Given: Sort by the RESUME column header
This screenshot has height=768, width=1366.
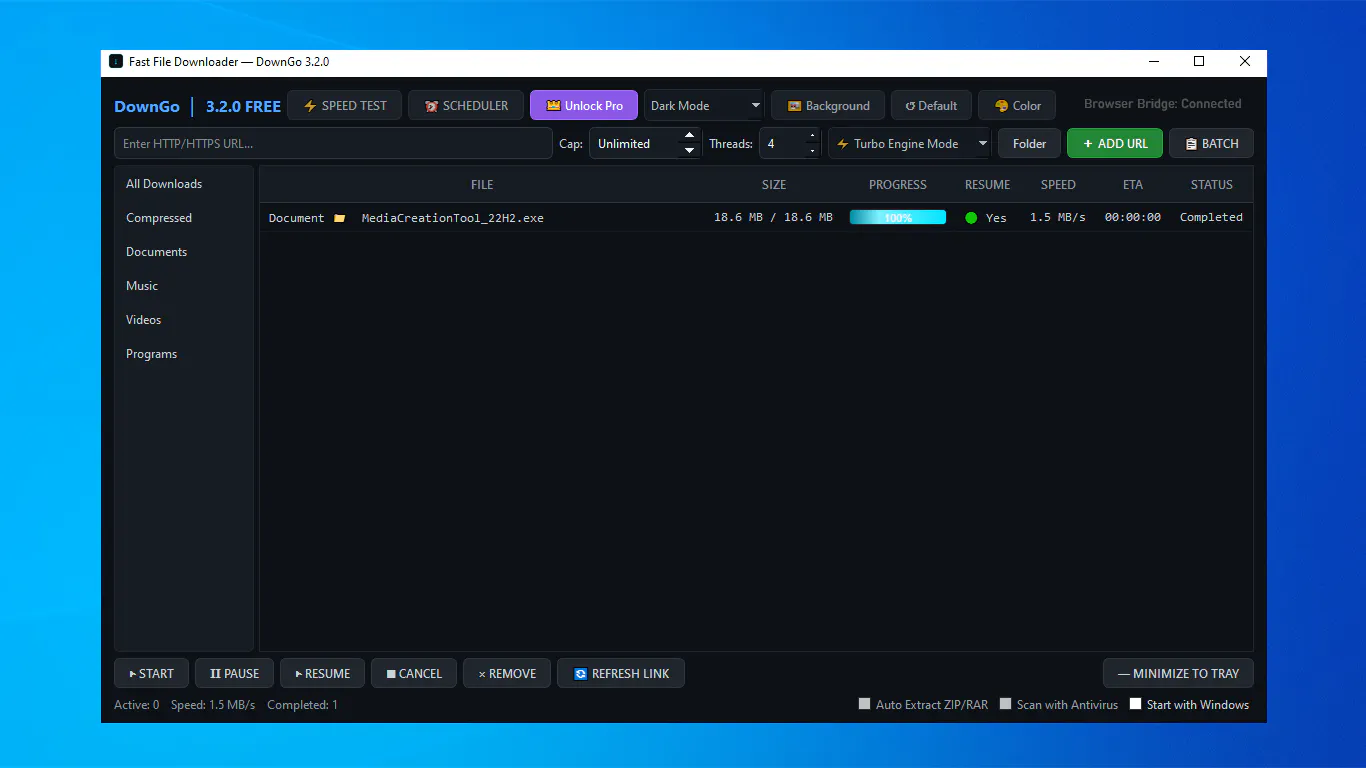Looking at the screenshot, I should pyautogui.click(x=987, y=184).
